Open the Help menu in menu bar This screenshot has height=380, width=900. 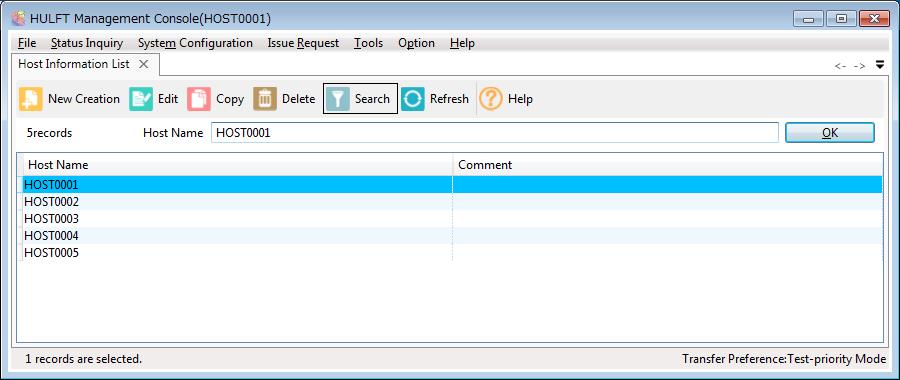[x=462, y=43]
